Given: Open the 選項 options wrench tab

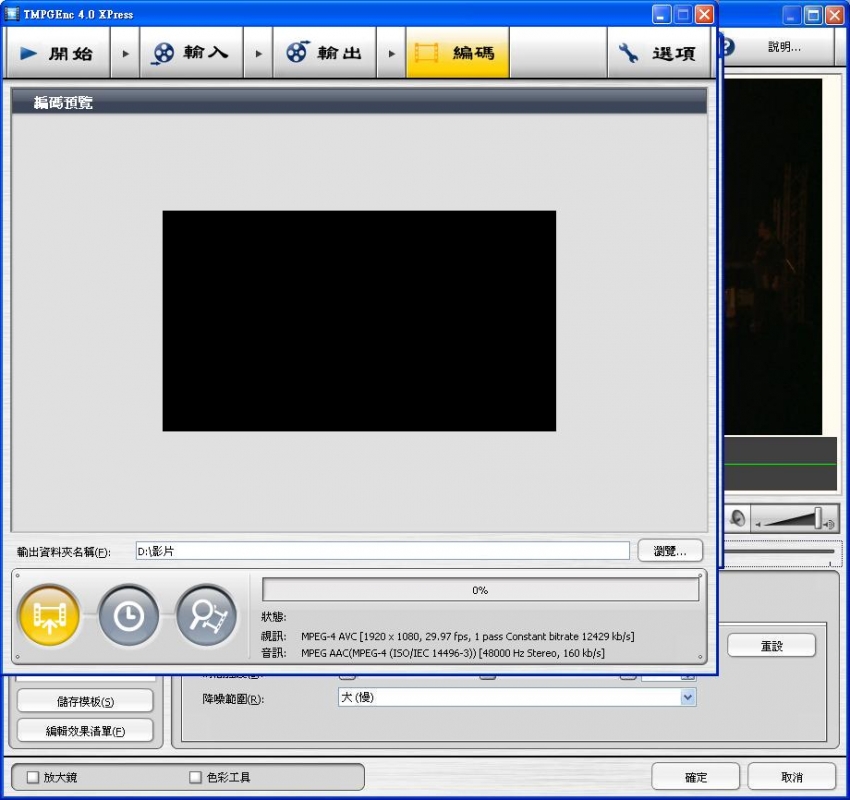Looking at the screenshot, I should click(x=657, y=53).
